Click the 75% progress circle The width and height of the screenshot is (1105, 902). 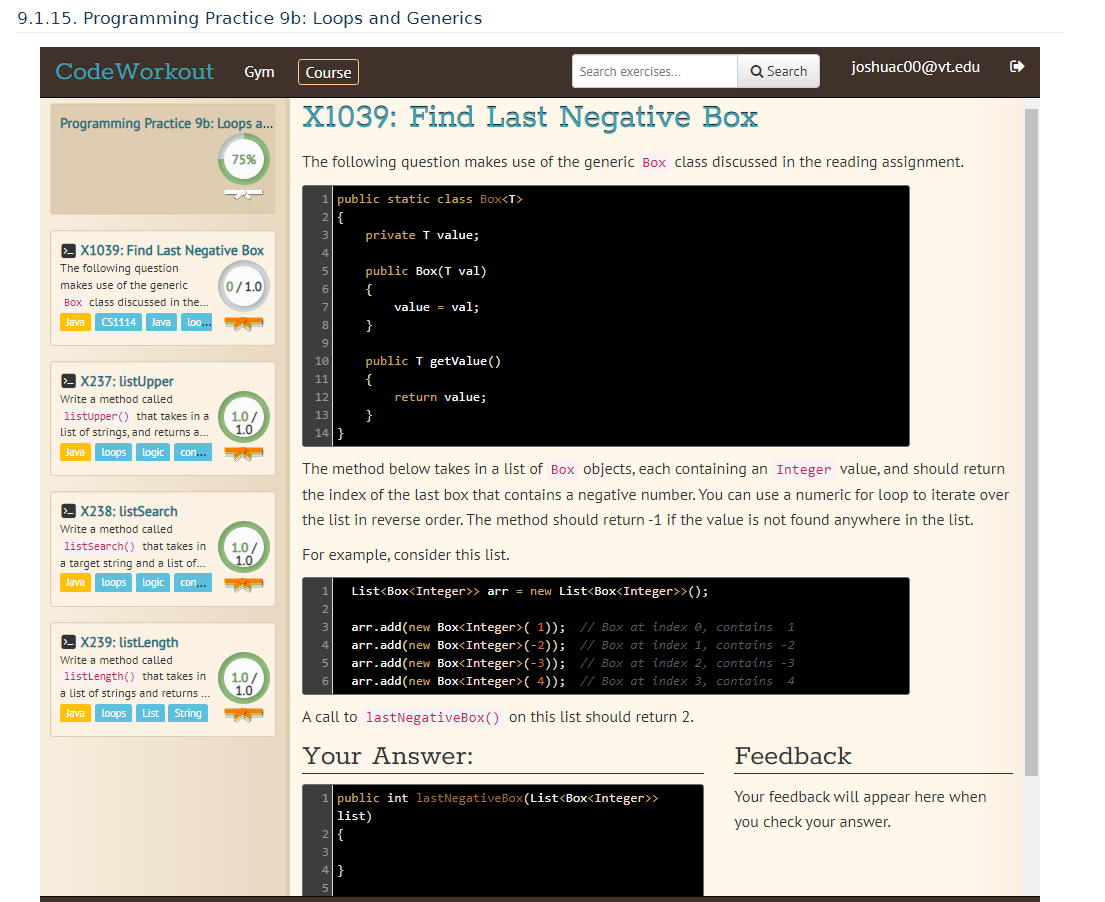point(244,160)
